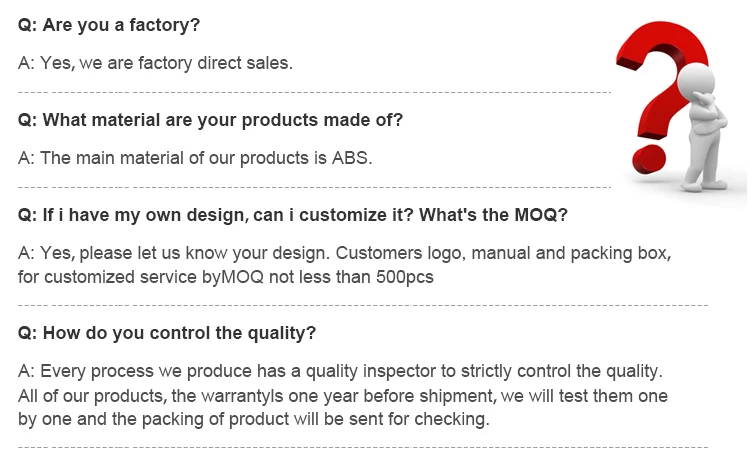
Task: Click the line mentioning 500pcs MOQ
Action: (226, 277)
